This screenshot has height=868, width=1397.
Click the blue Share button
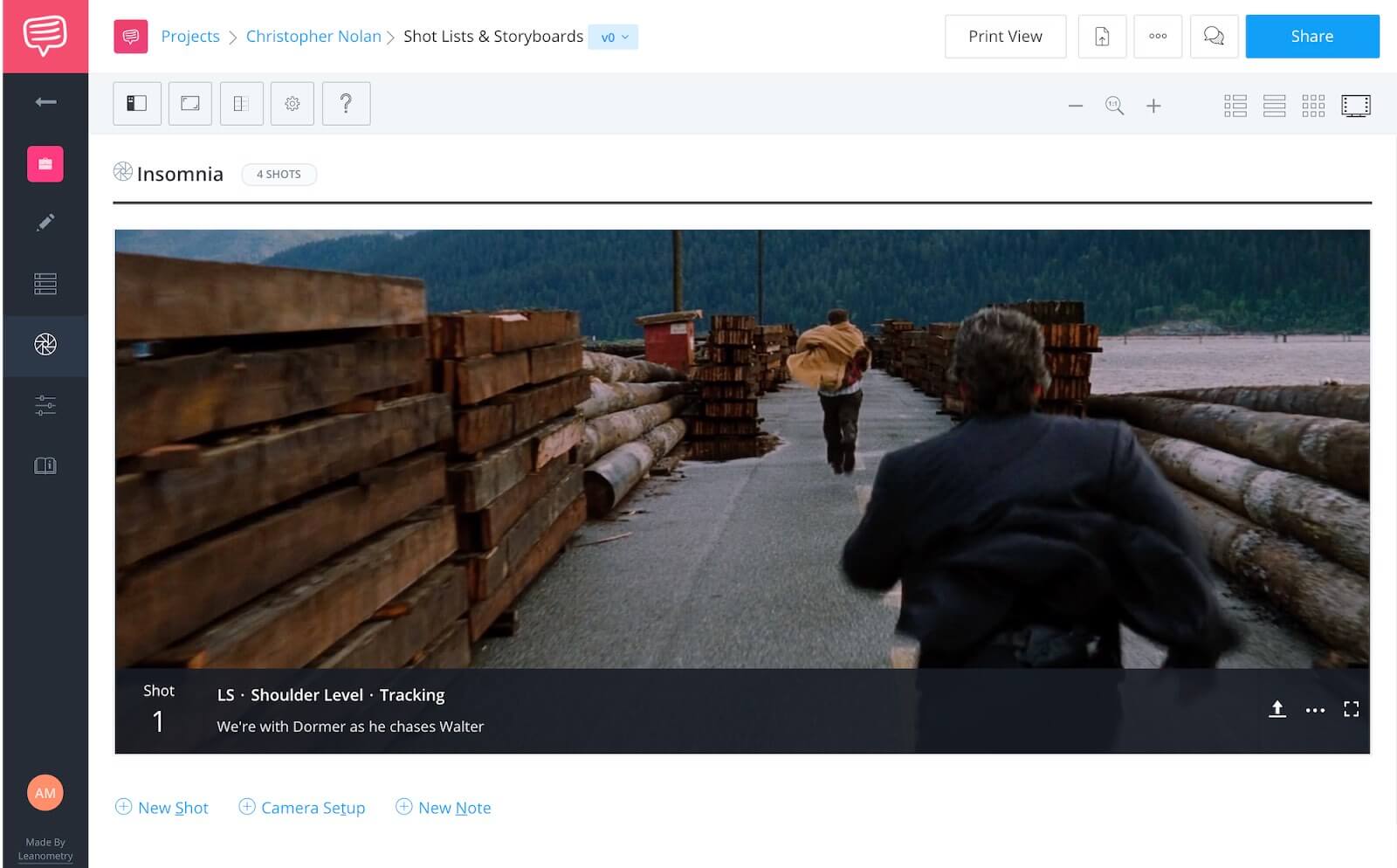pyautogui.click(x=1312, y=37)
